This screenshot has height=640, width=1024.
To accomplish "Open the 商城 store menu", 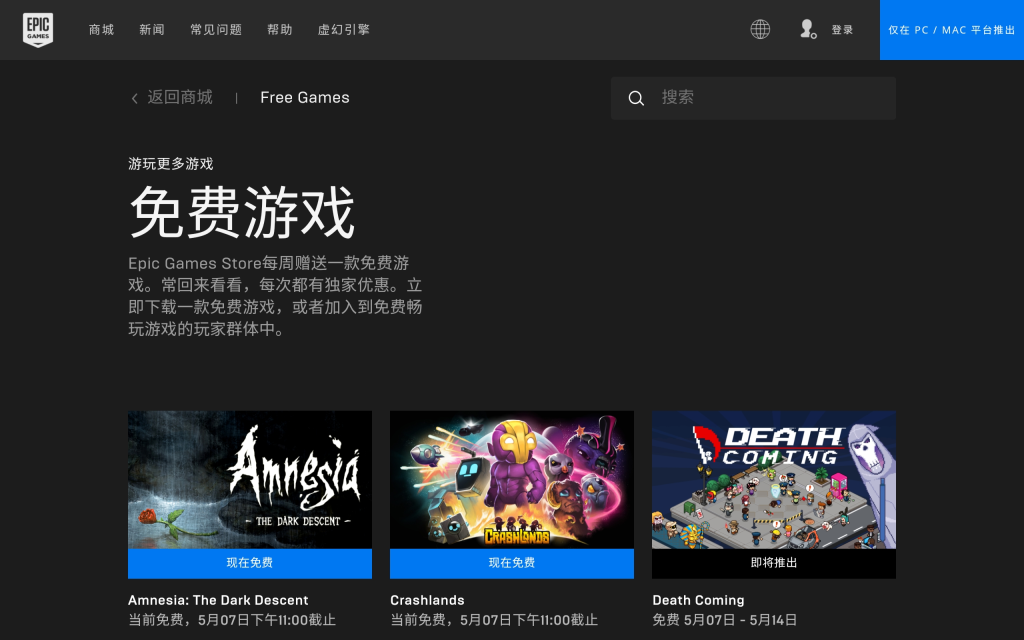I will click(101, 29).
